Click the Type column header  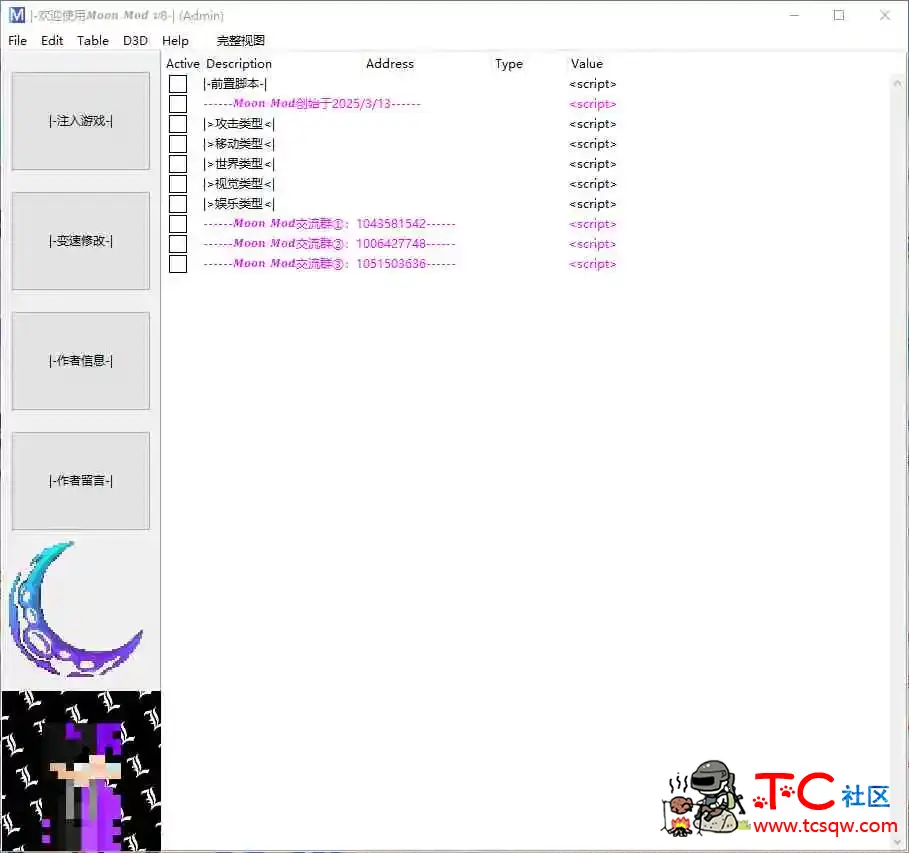click(509, 64)
